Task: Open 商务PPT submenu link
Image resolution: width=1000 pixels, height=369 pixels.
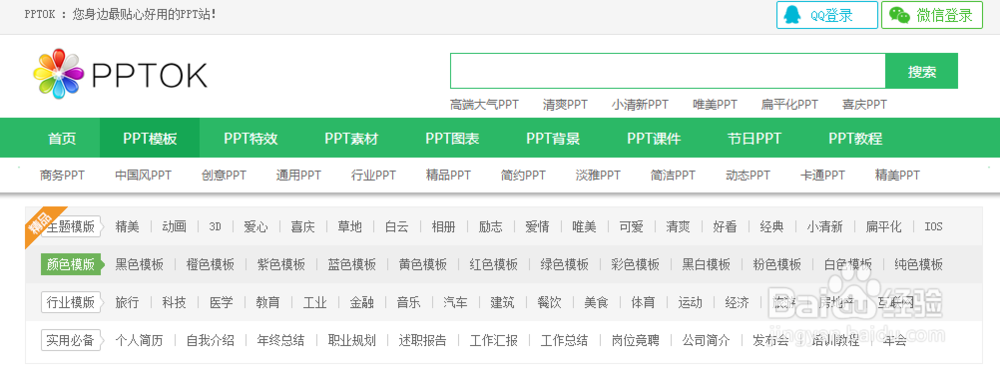Action: 62,175
